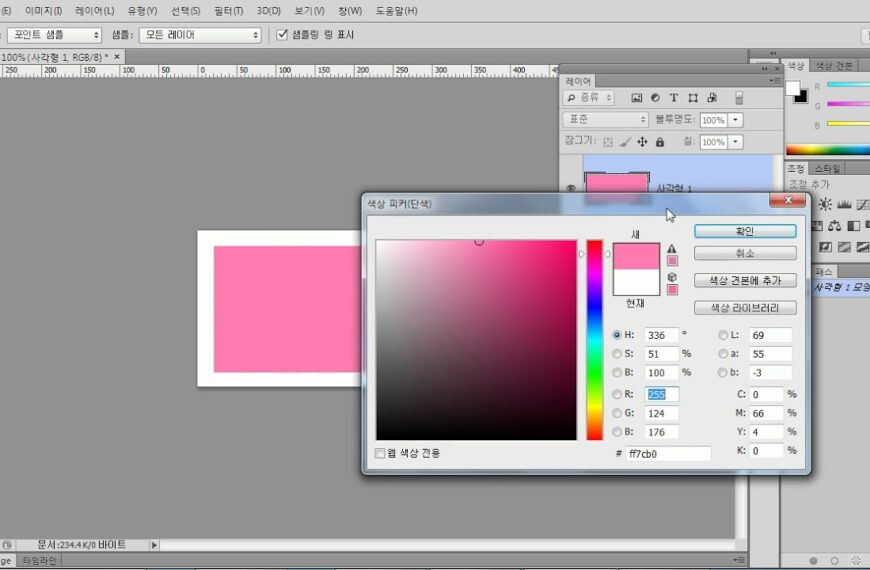Screen dimensions: 870x570
Task: Add a Posterize adjustment
Action: pos(844,247)
